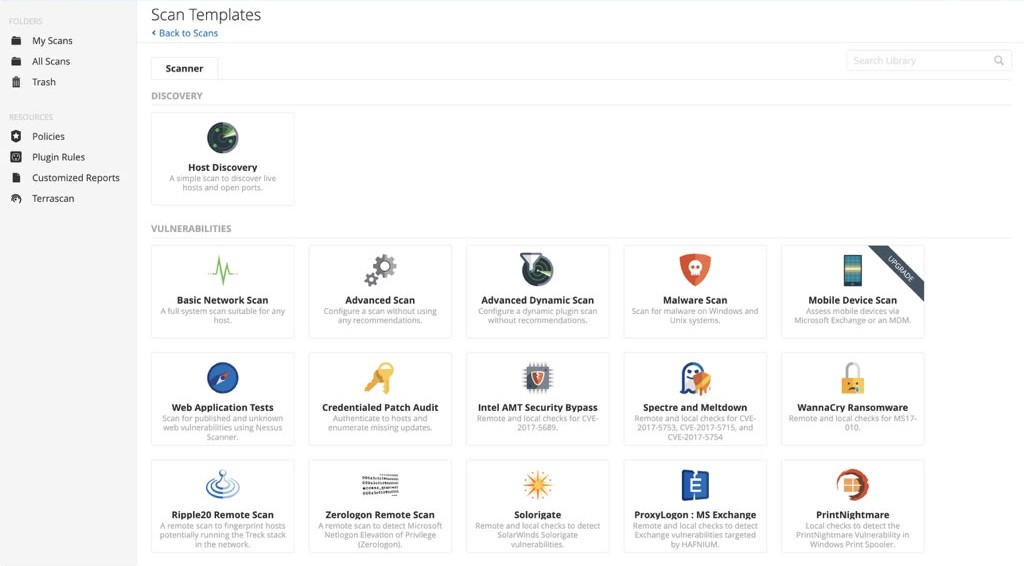Image resolution: width=1024 pixels, height=566 pixels.
Task: Click the Plugin Rules icon
Action: click(16, 157)
